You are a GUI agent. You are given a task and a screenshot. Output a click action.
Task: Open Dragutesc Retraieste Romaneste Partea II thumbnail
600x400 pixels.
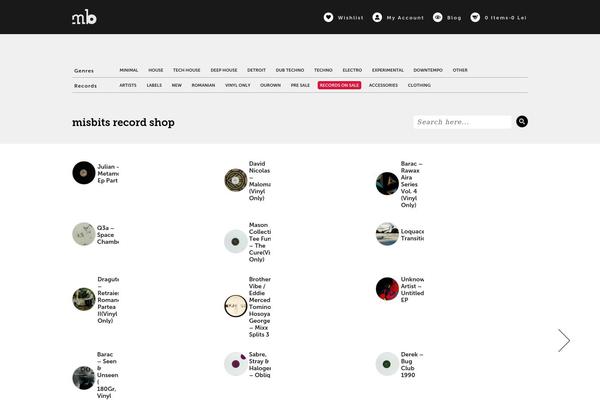click(x=84, y=299)
